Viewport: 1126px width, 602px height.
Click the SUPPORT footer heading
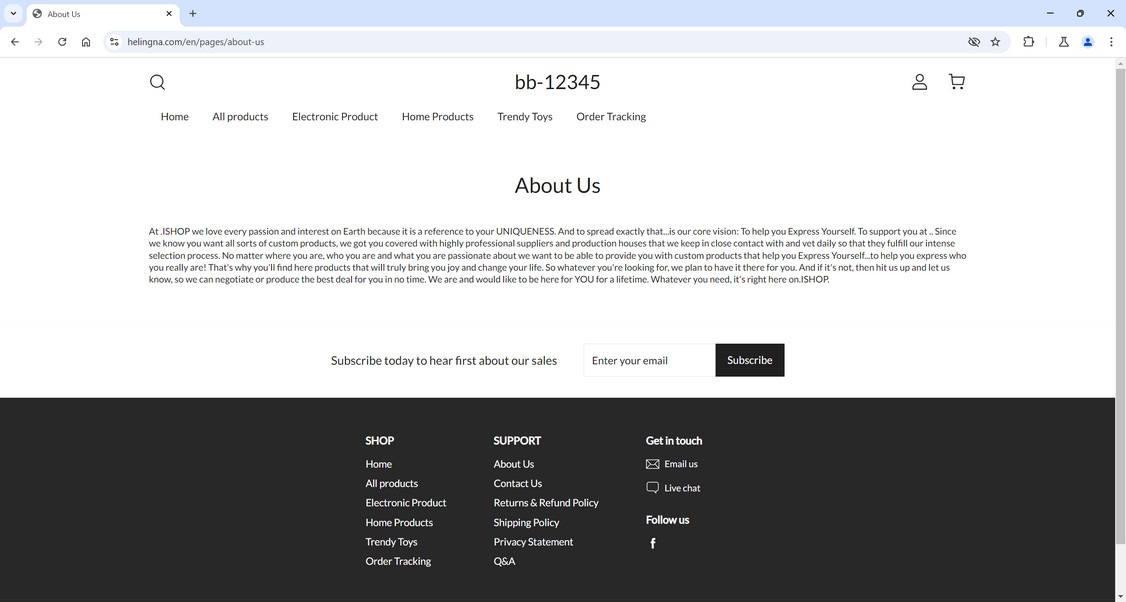click(x=517, y=440)
